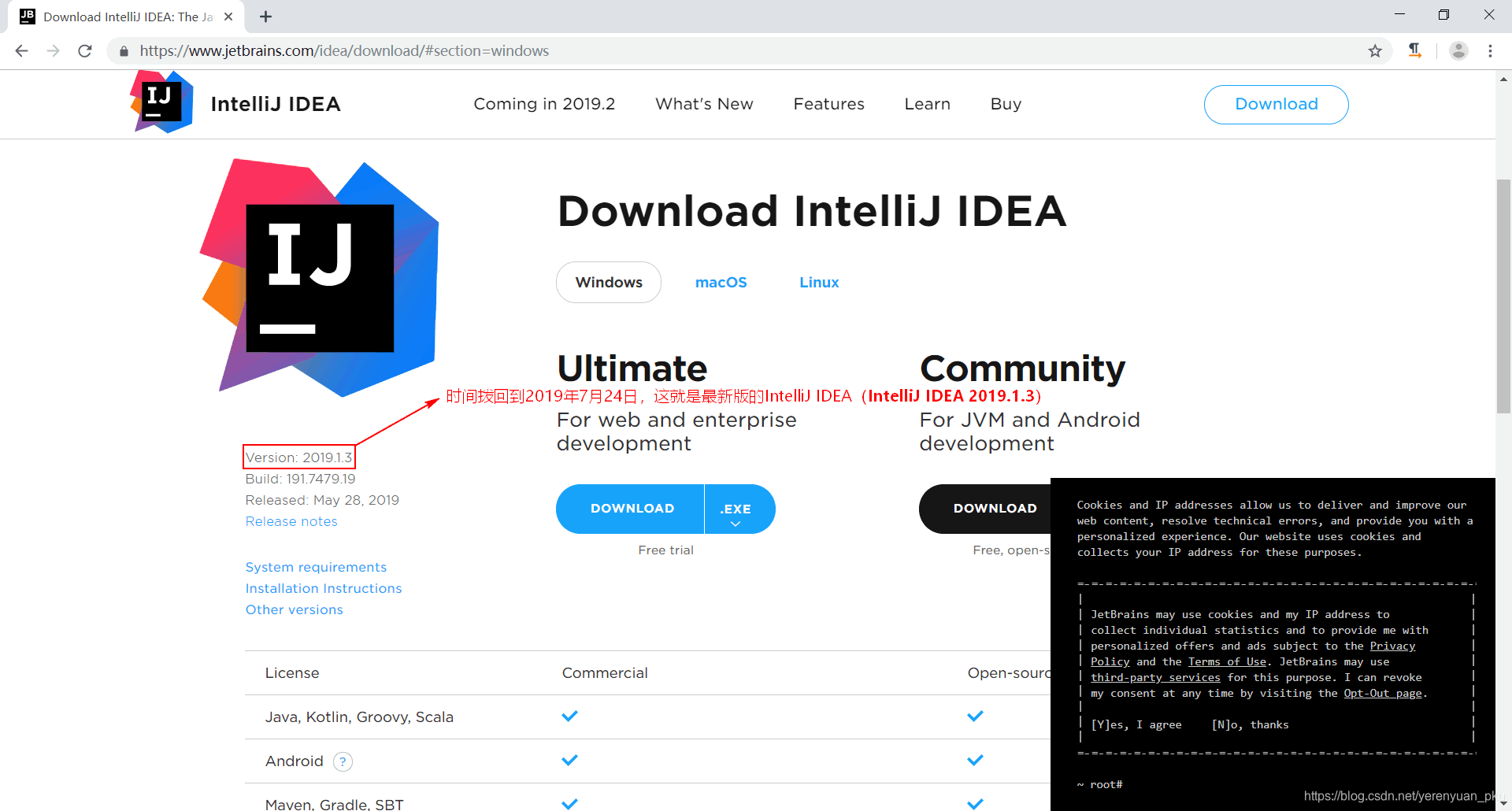This screenshot has width=1512, height=811.
Task: Click the Ultimate checkmark in Android row
Action: pyautogui.click(x=569, y=761)
